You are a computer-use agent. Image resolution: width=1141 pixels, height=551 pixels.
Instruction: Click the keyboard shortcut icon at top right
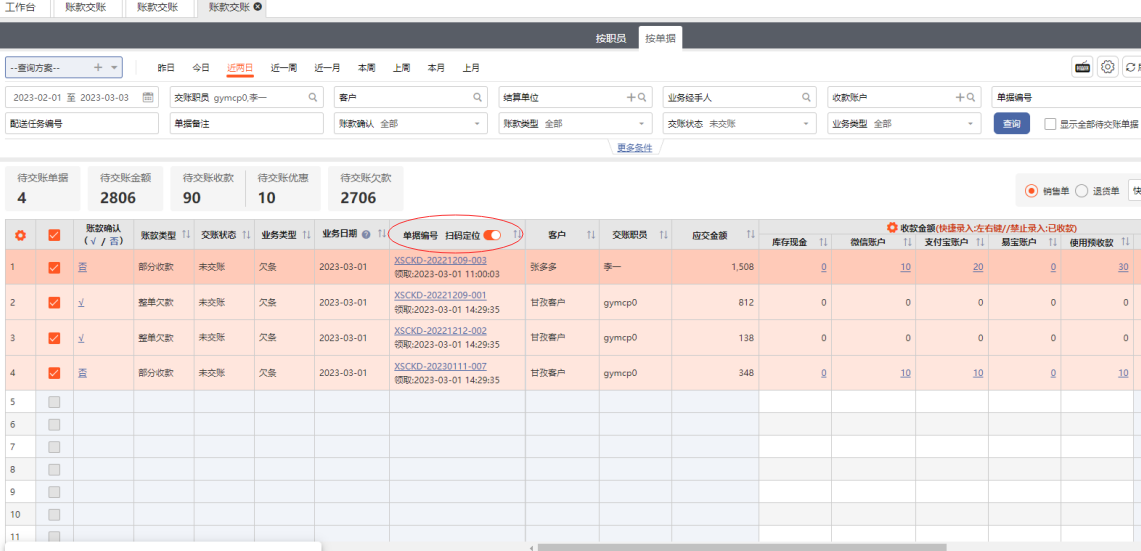(1082, 67)
